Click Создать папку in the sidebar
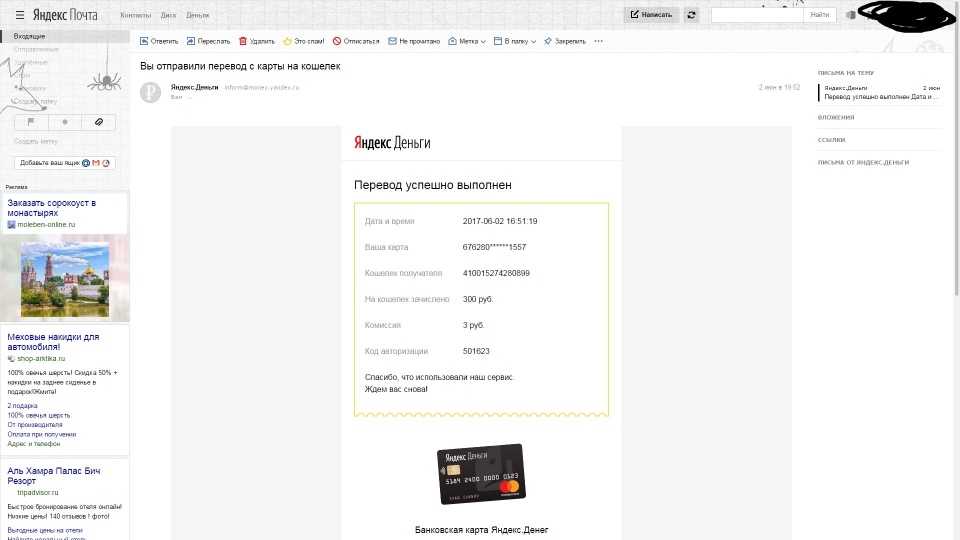Viewport: 960px width, 540px height. point(36,101)
